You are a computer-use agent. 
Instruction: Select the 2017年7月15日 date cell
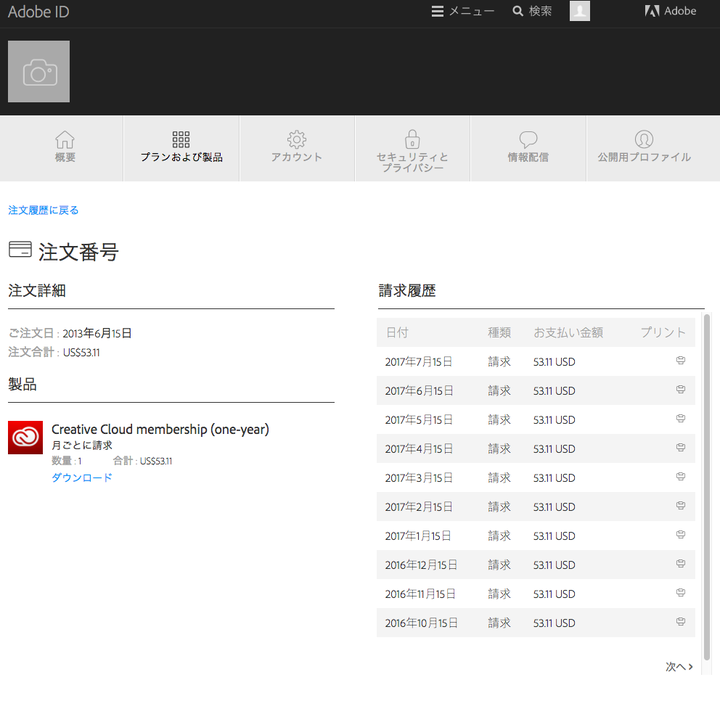418,362
